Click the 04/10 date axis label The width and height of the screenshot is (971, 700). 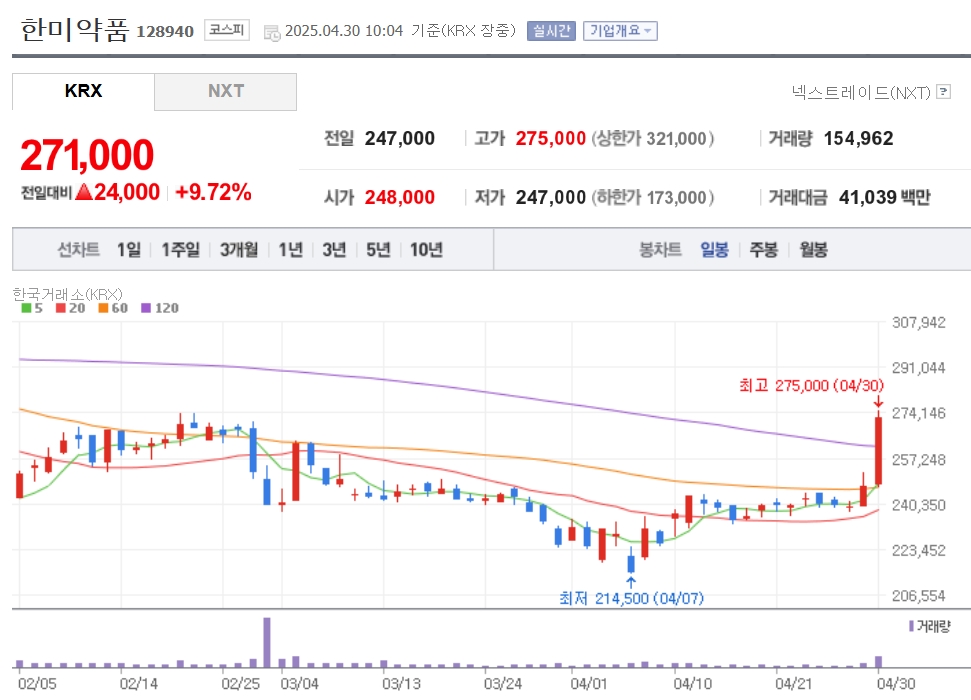coord(692,684)
